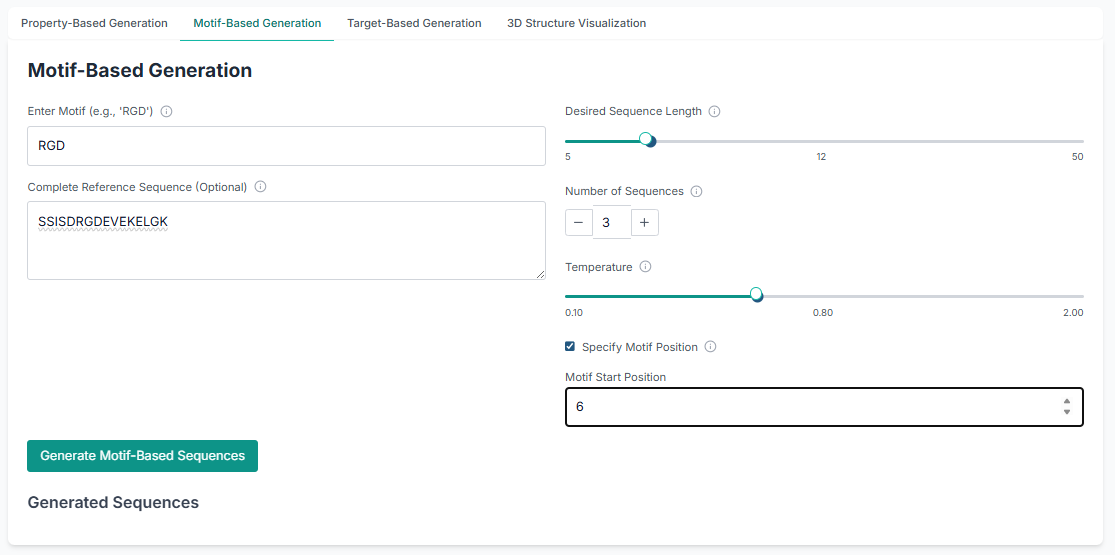Increase number of sequences with plus button
1115x555 pixels.
(645, 222)
